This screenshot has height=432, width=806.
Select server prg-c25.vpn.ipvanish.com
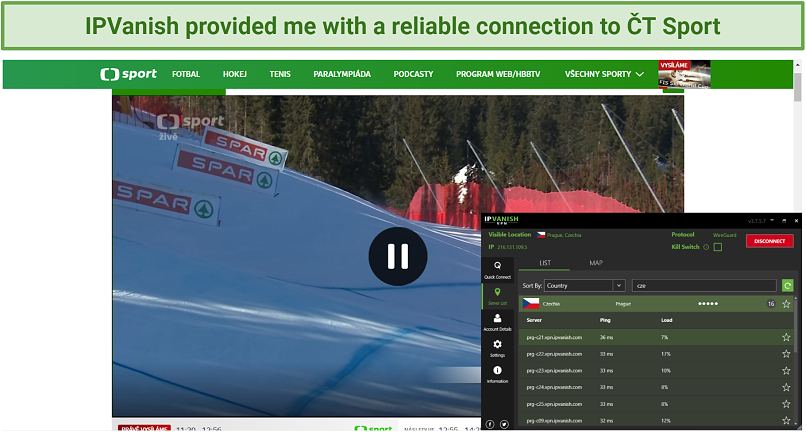point(655,404)
